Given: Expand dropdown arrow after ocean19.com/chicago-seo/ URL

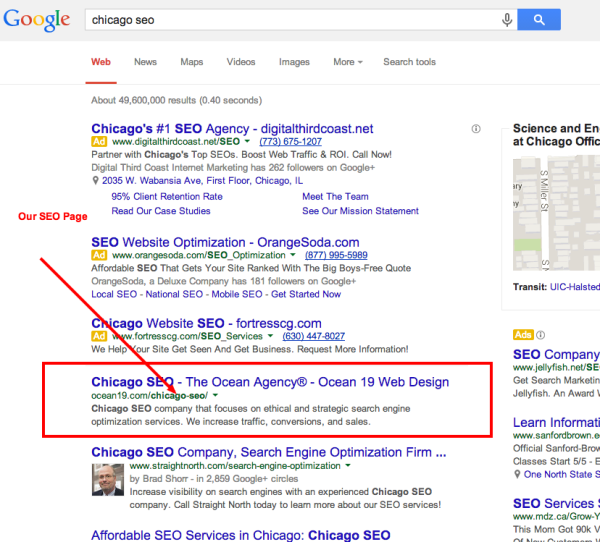Looking at the screenshot, I should click(x=215, y=395).
